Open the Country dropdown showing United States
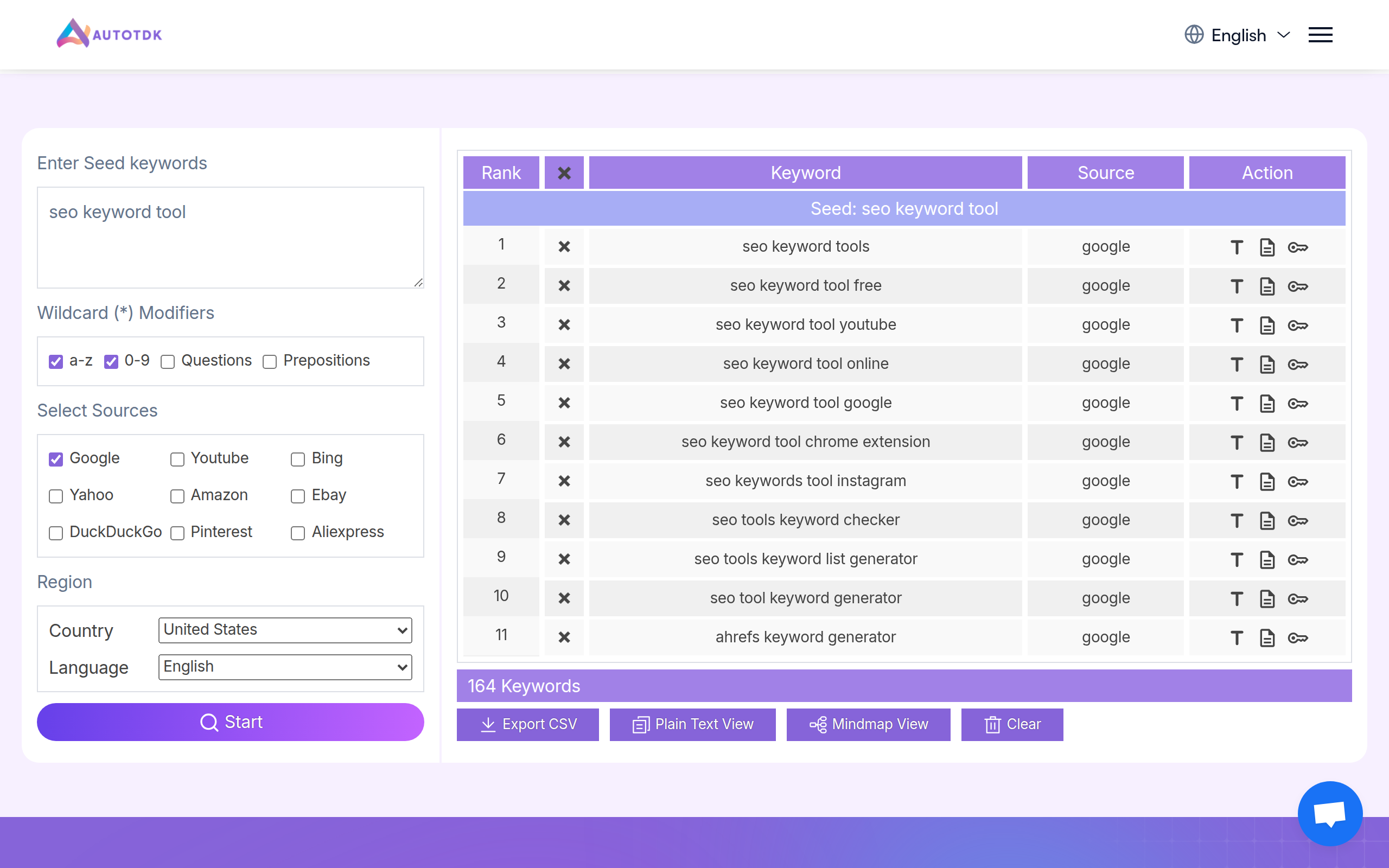The image size is (1389, 868). tap(285, 630)
